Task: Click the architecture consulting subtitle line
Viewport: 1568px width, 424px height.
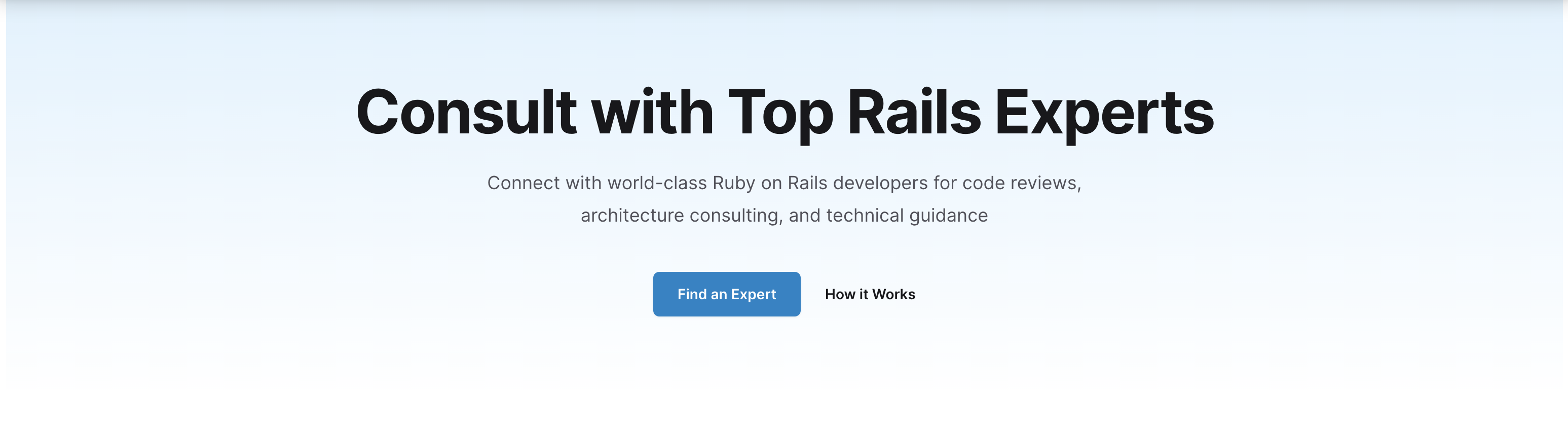Action: (x=784, y=216)
